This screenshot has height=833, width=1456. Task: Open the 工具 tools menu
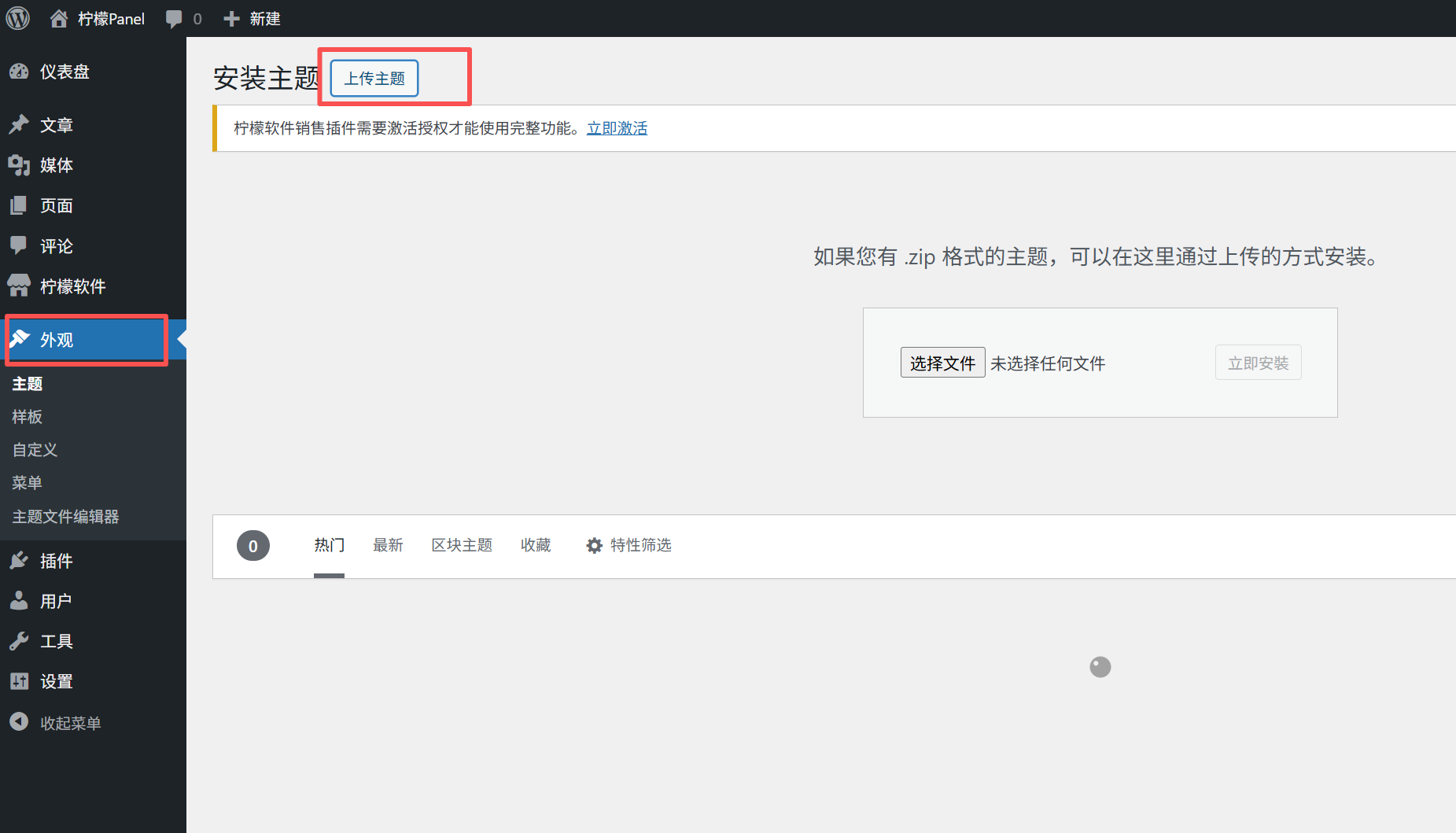pos(56,641)
